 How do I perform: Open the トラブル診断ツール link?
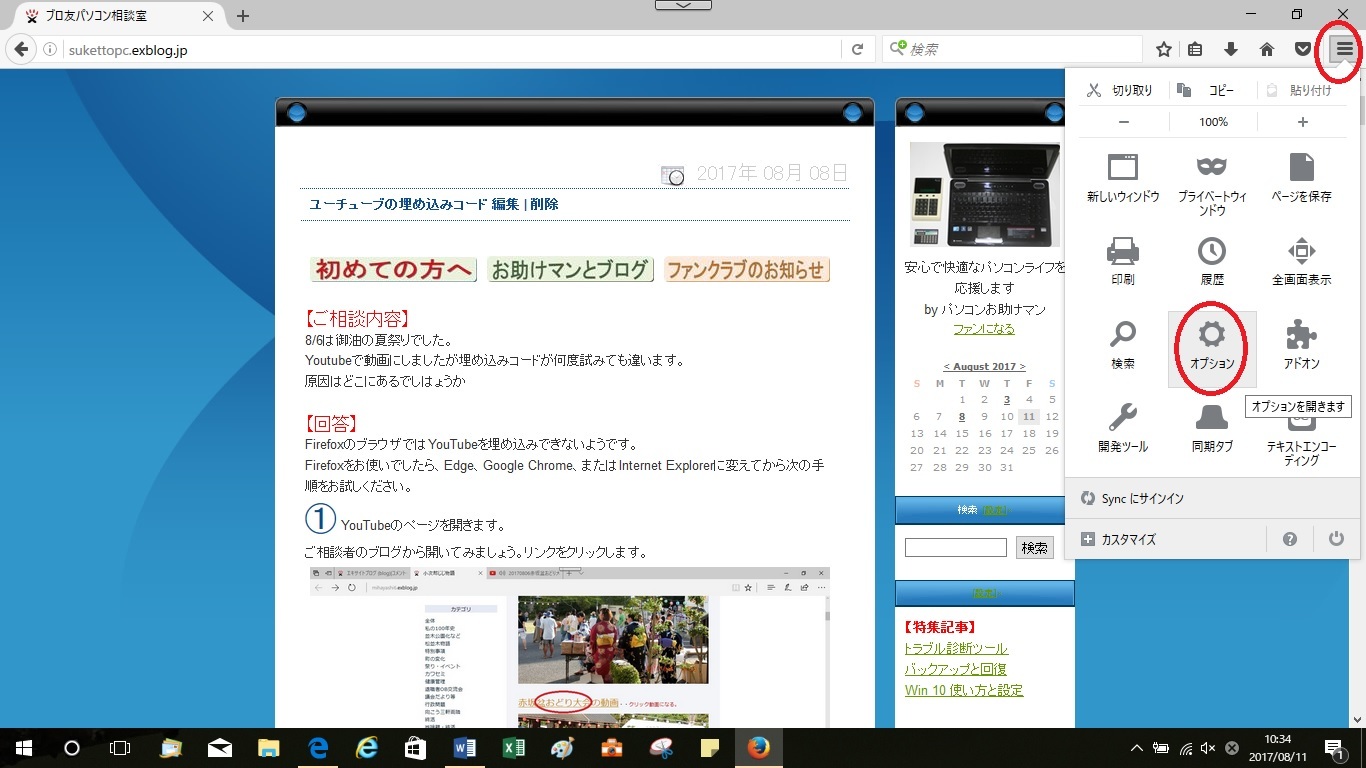pos(956,648)
